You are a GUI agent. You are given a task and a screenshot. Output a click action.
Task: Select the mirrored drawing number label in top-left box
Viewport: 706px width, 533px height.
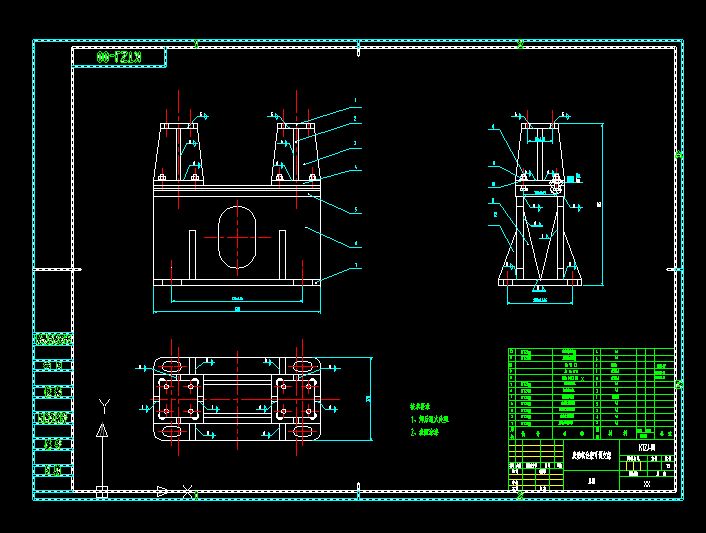coord(119,57)
